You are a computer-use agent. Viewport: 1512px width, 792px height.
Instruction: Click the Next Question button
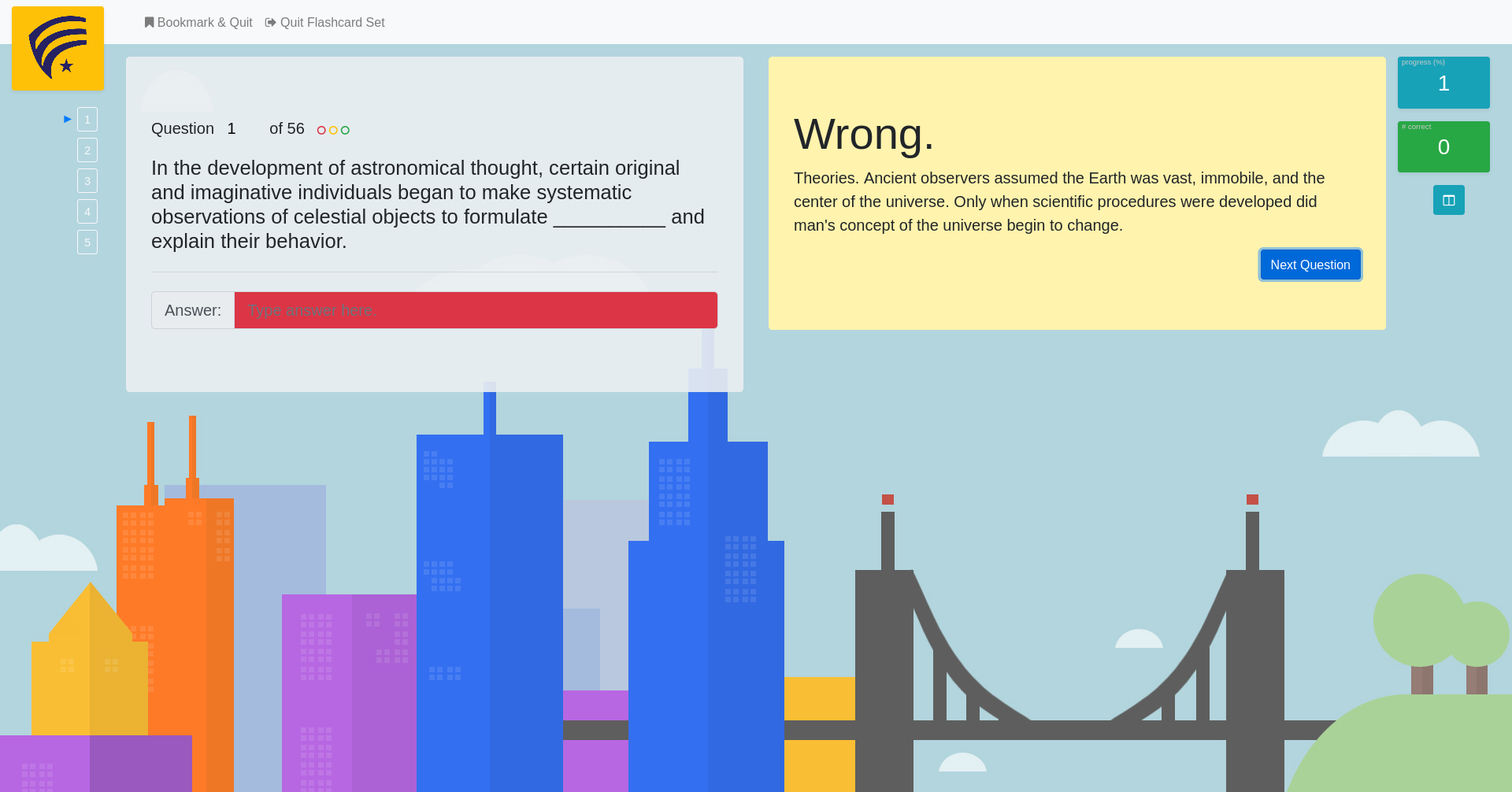tap(1310, 265)
